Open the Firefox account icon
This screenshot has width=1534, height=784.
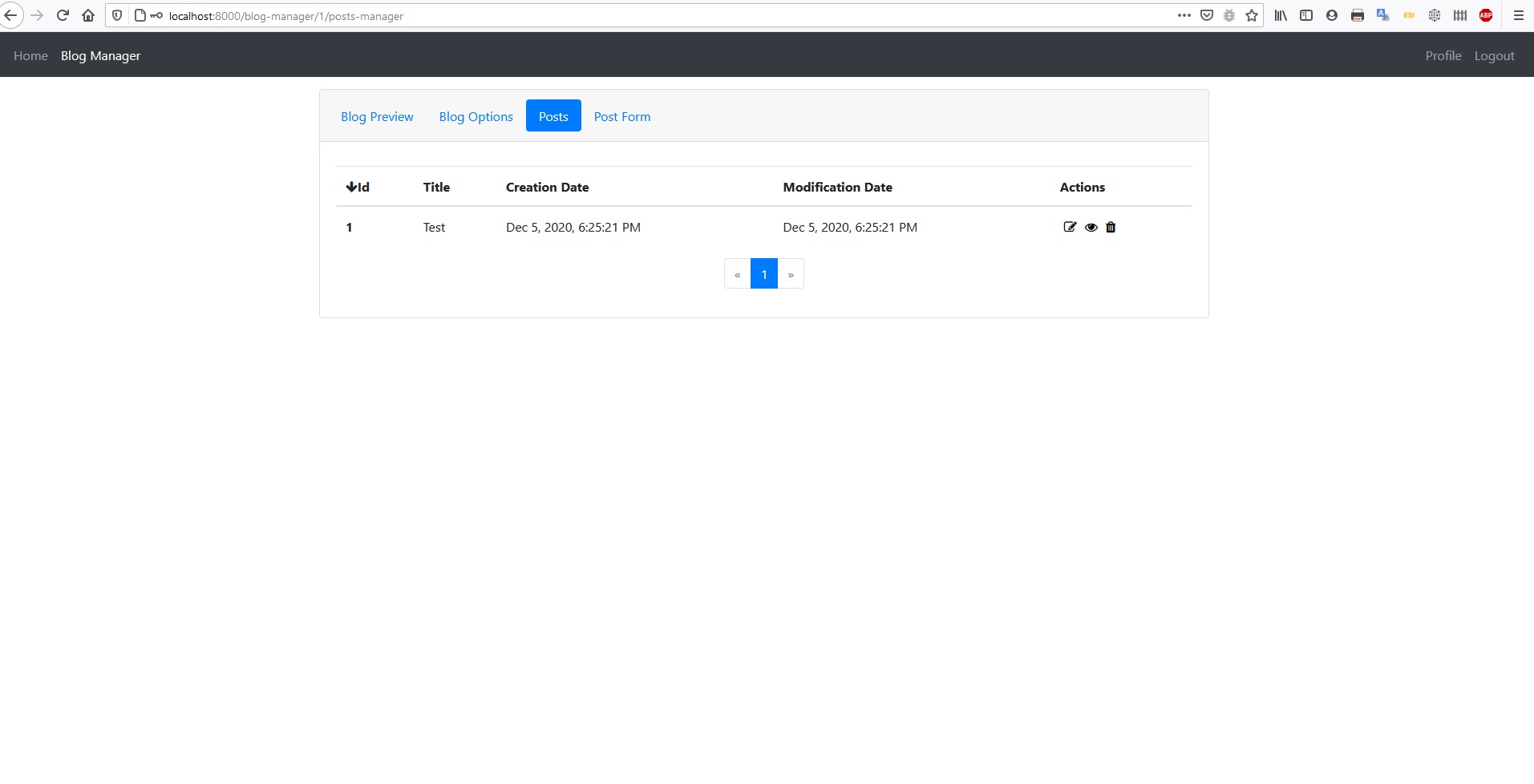pos(1332,15)
